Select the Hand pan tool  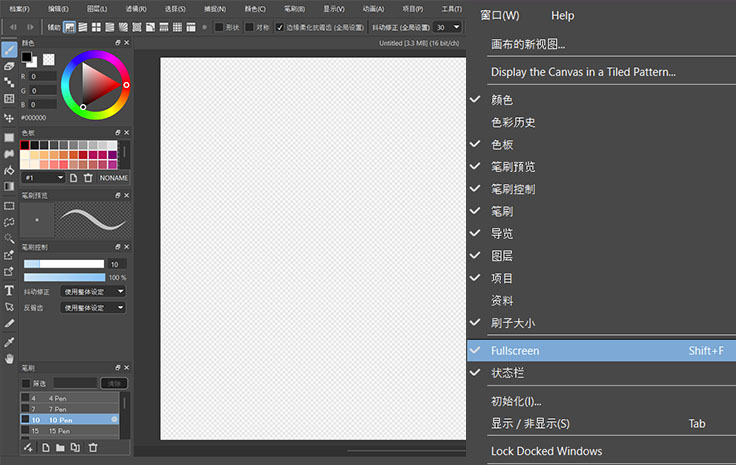point(9,359)
